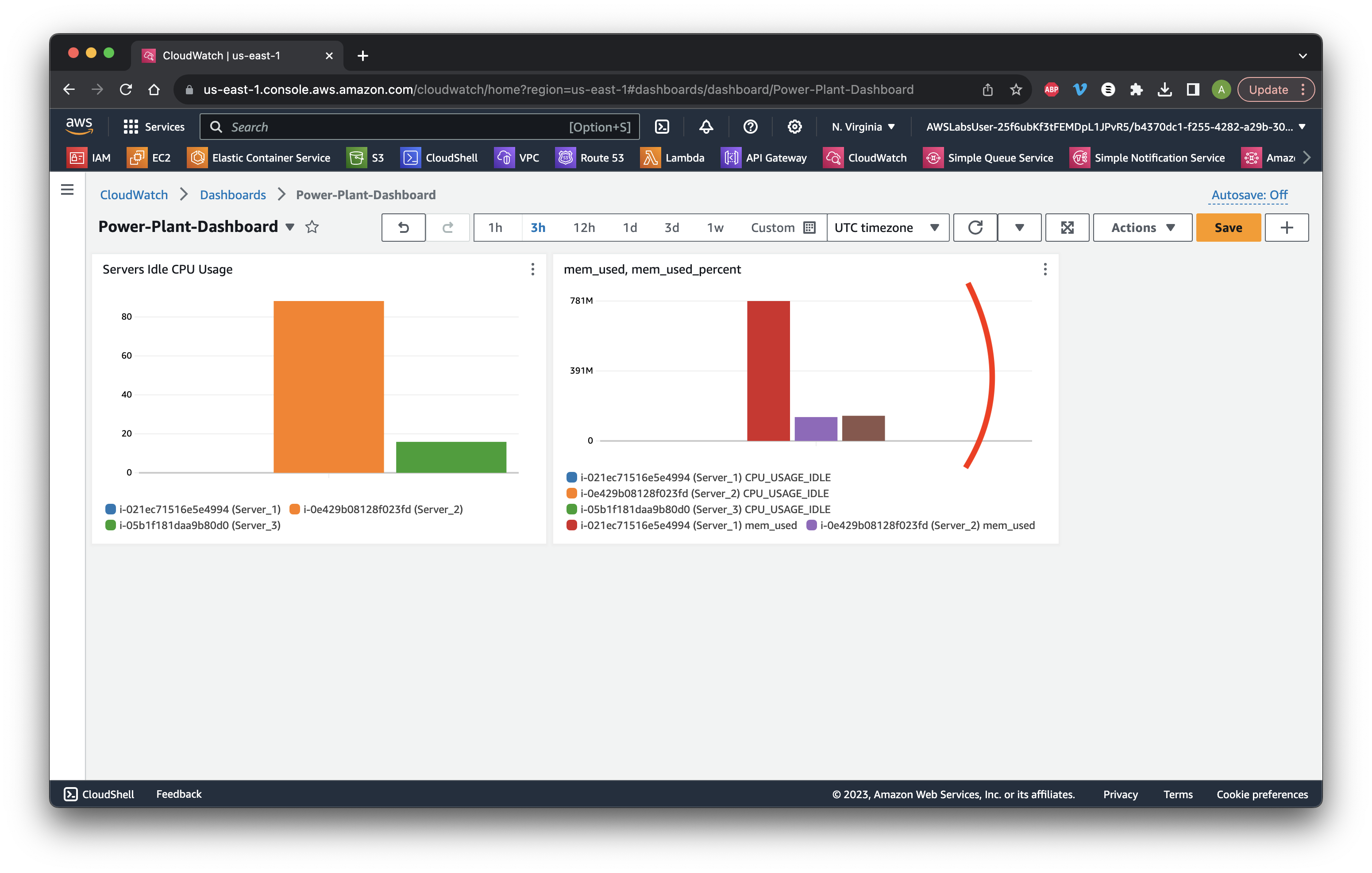Toggle Server_1 CPU_USAGE_IDLE legend entry
The image size is (1372, 873).
coord(698,477)
